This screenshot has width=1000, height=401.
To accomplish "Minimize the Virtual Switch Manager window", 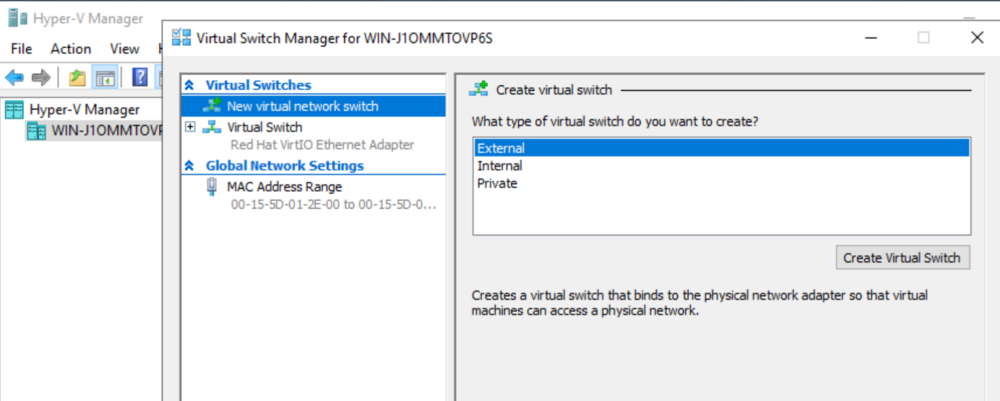I will 871,38.
